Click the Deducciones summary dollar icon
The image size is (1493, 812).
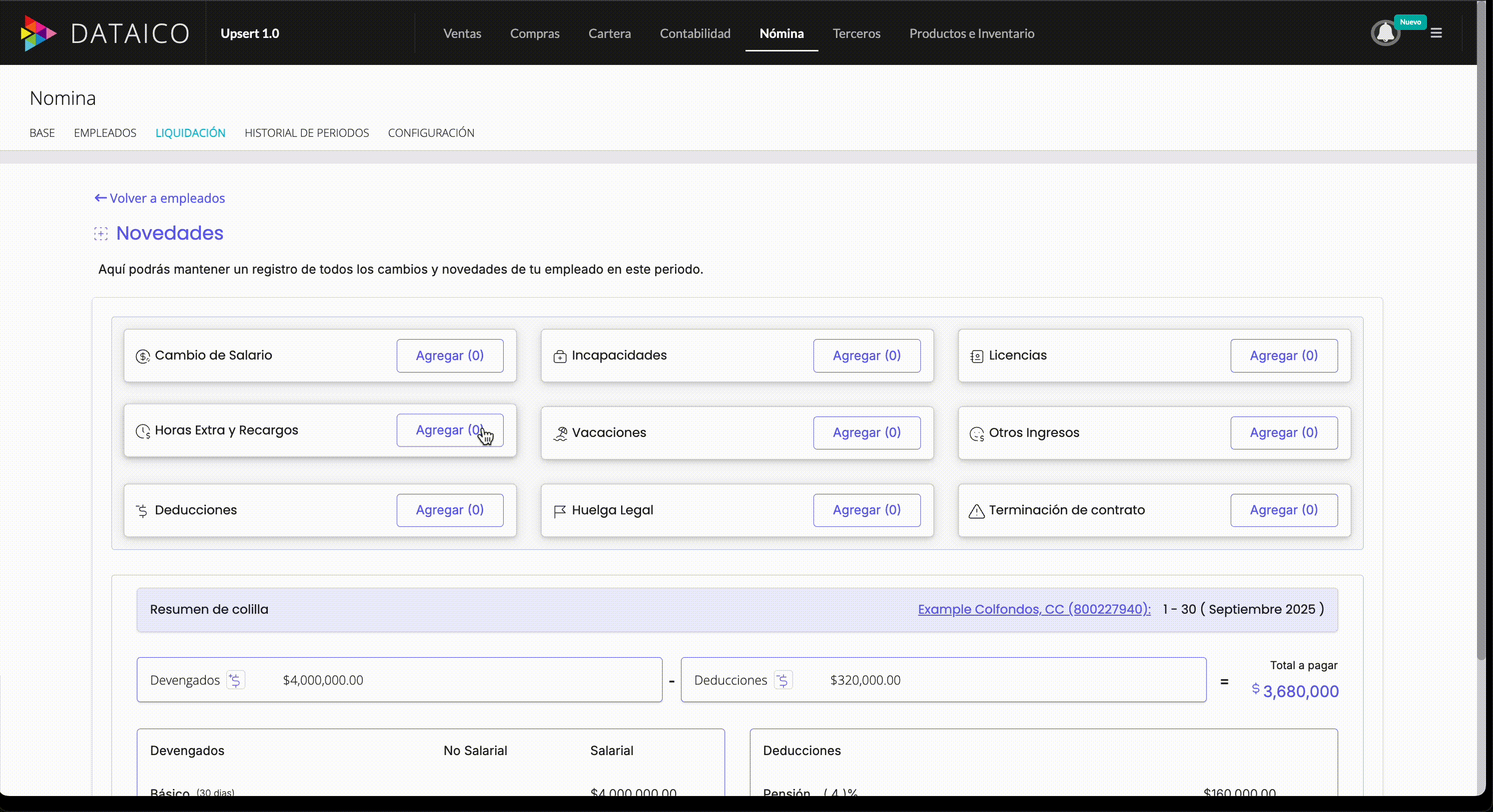783,680
